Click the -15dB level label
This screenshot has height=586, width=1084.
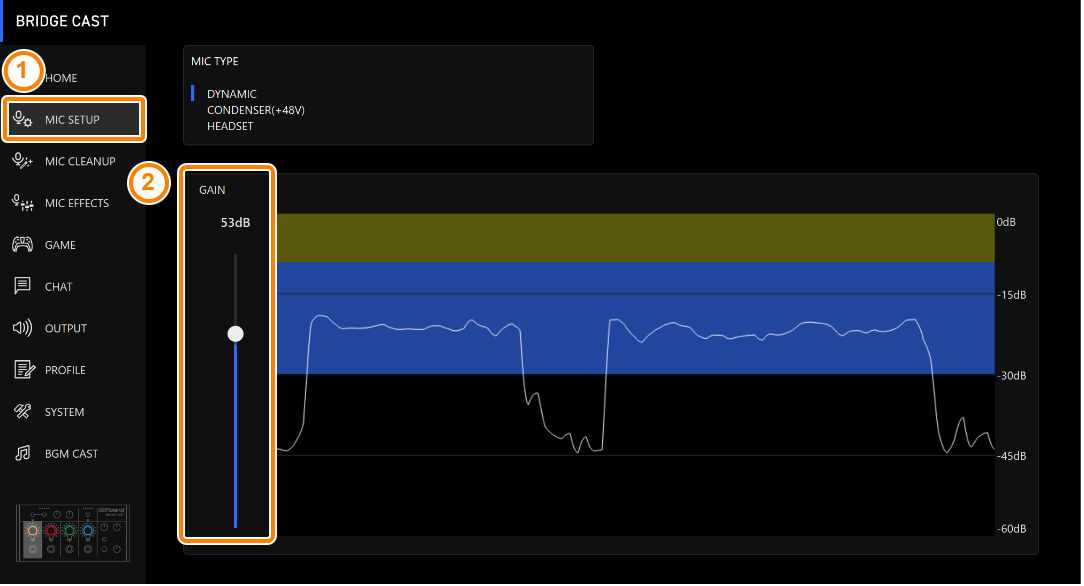click(1011, 295)
